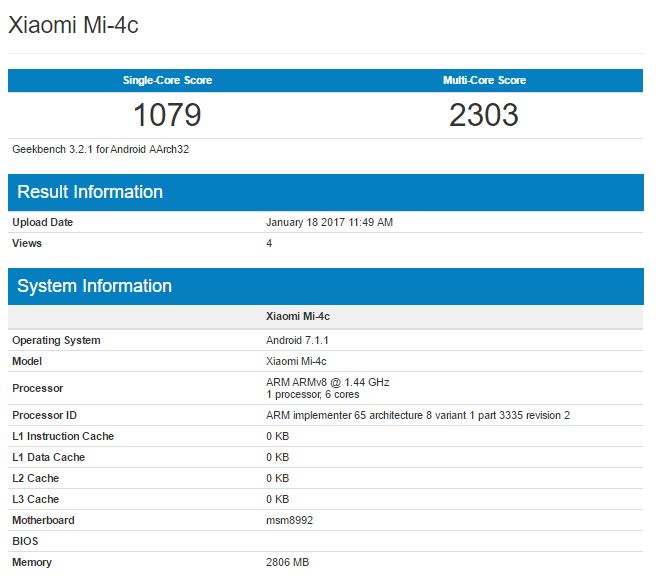Click the Android 7.1.1 value
The width and height of the screenshot is (656, 580).
pyautogui.click(x=297, y=340)
